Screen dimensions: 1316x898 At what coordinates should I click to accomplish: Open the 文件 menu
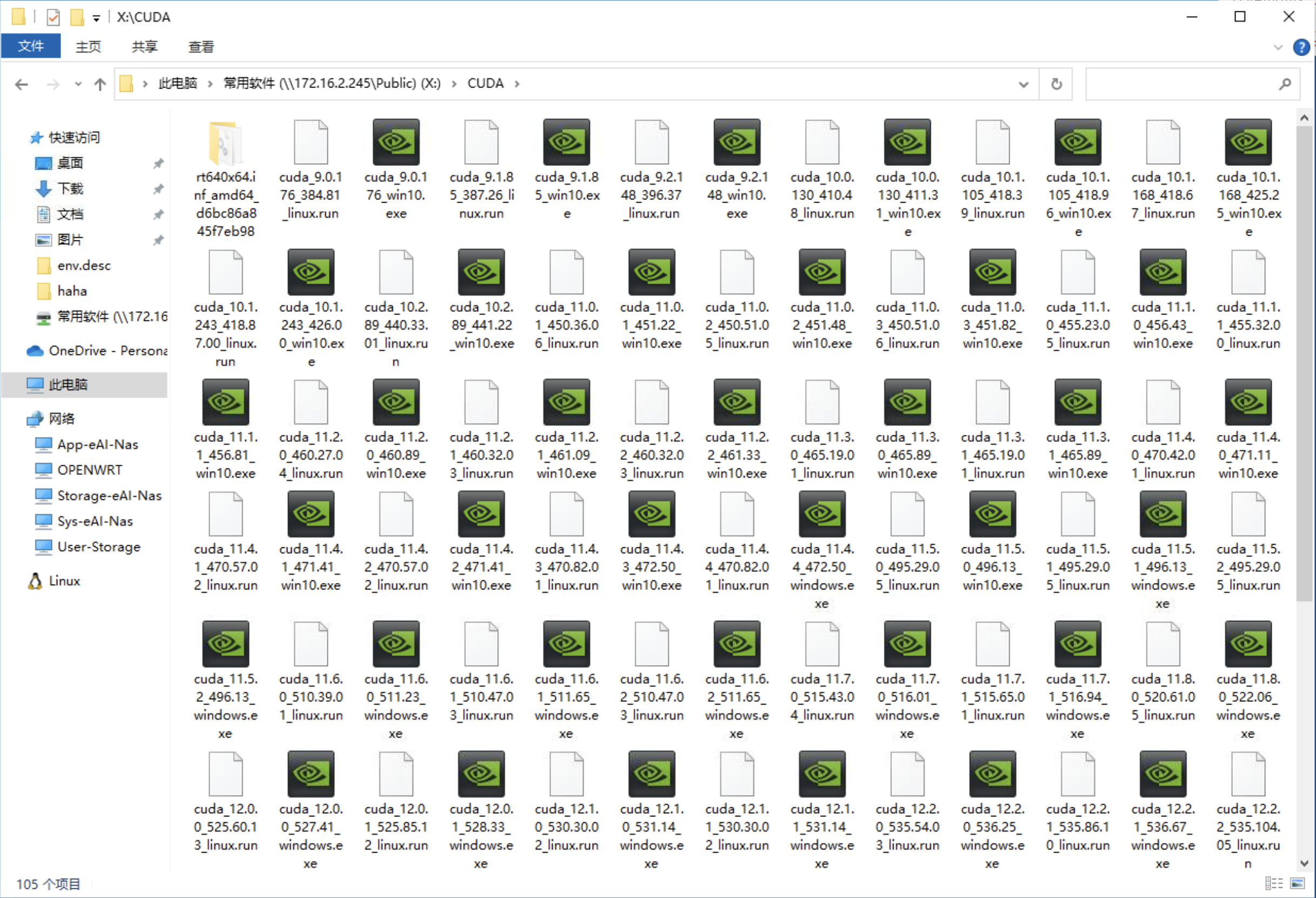pos(31,46)
